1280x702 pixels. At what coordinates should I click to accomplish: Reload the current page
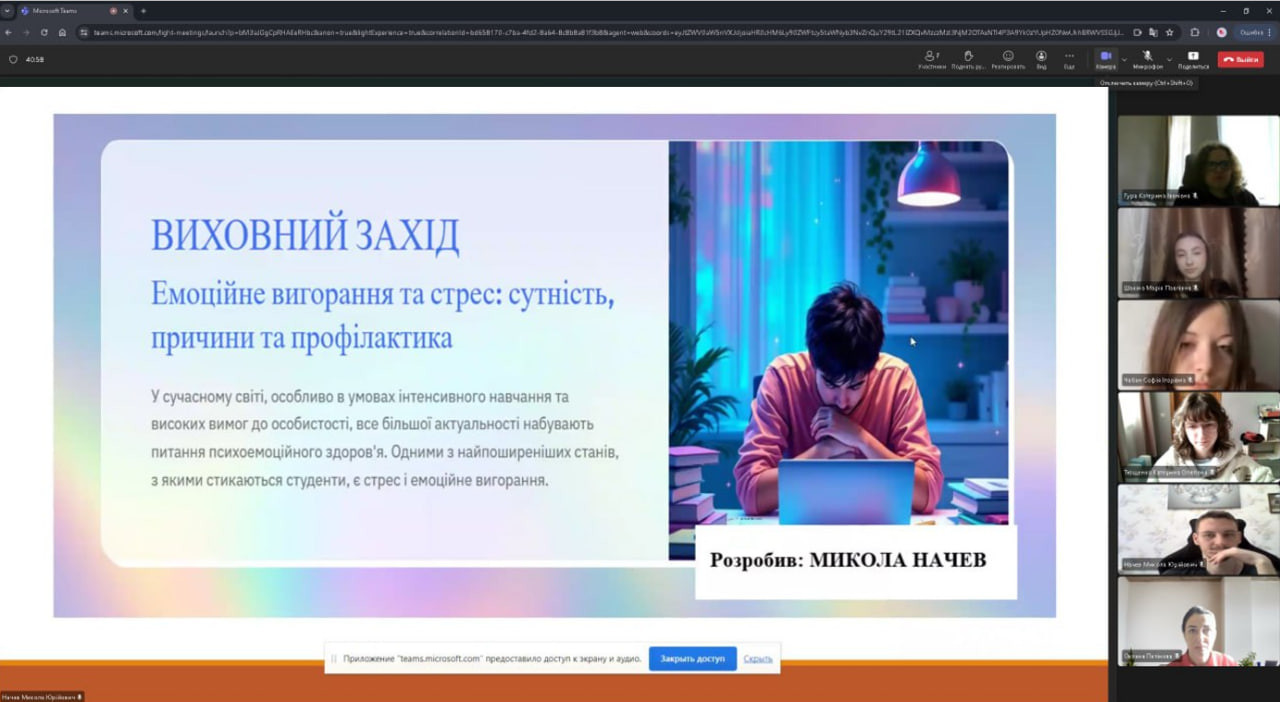(x=44, y=32)
